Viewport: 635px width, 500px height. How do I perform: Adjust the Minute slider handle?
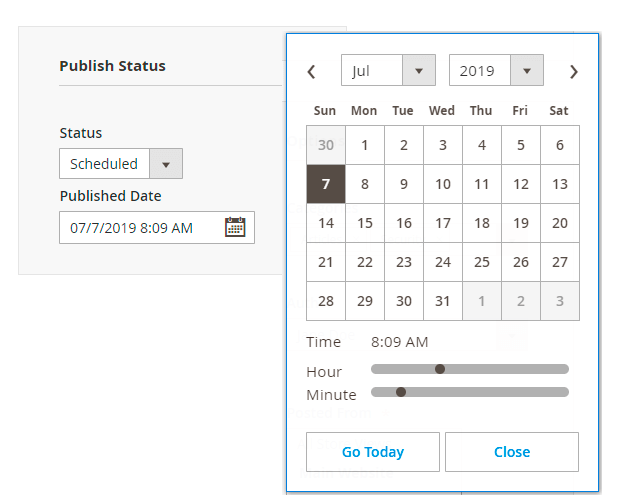tap(401, 392)
